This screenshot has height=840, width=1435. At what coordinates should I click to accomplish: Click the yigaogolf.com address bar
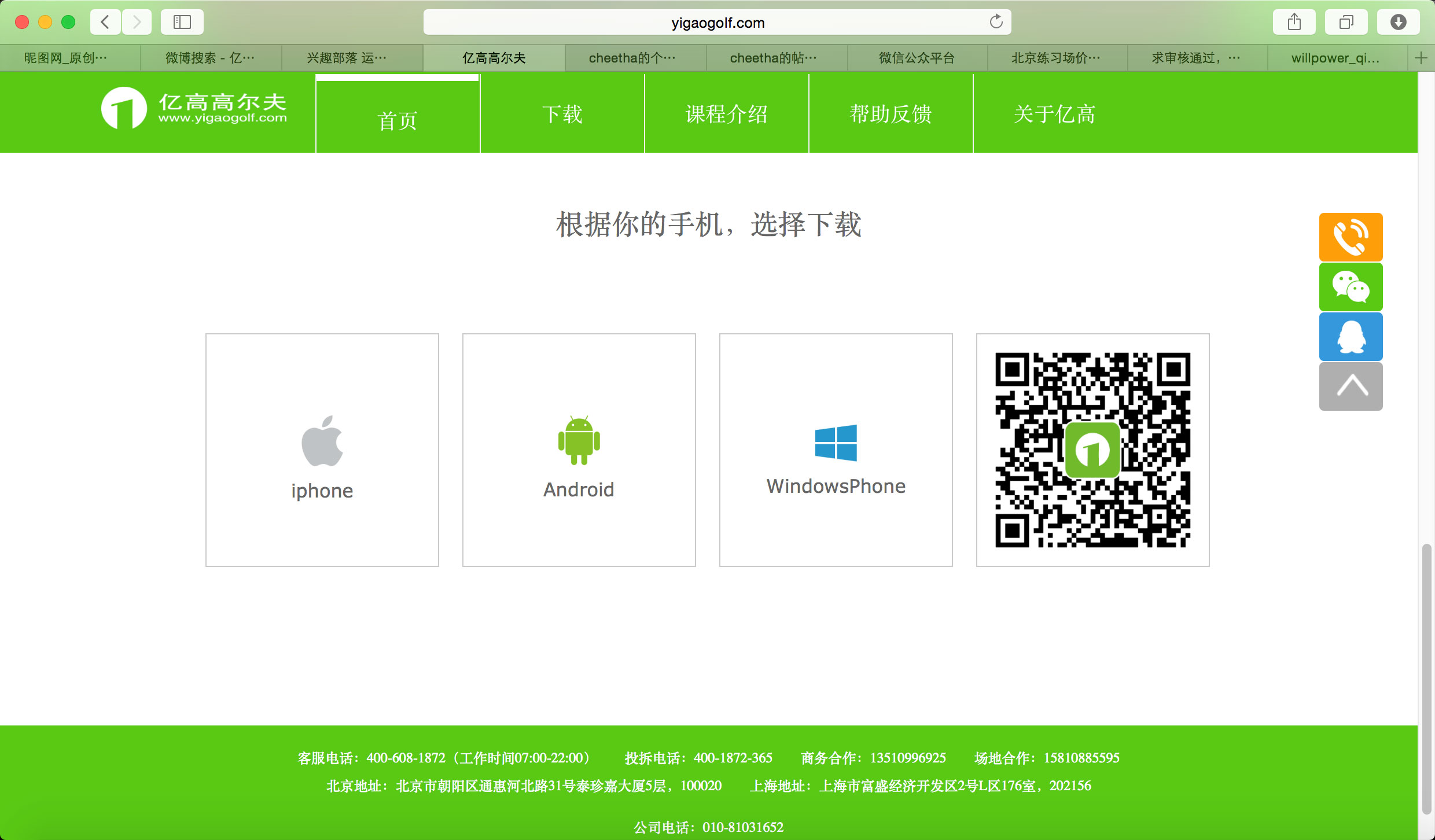point(717,23)
